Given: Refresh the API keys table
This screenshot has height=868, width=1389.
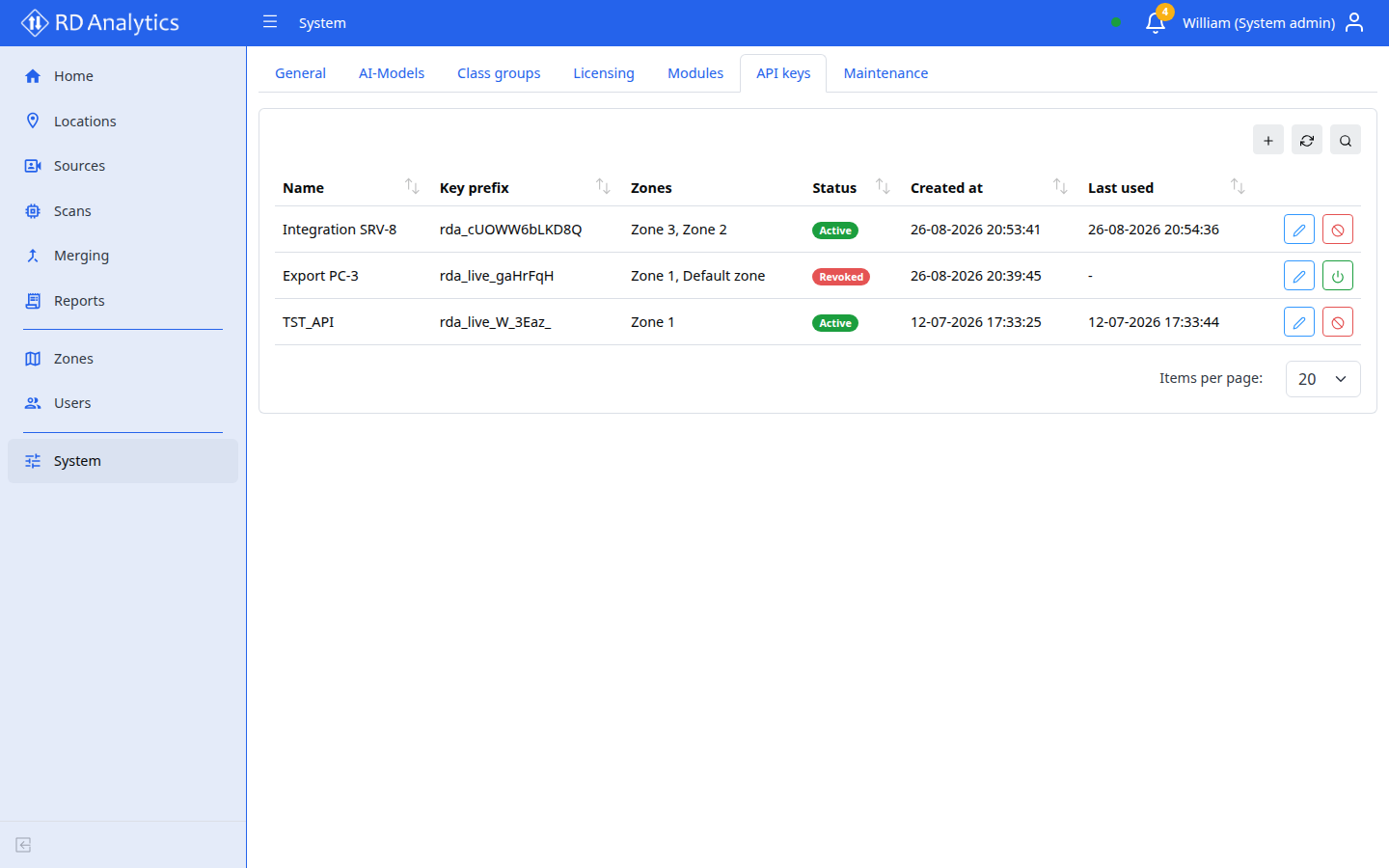Looking at the screenshot, I should point(1307,140).
